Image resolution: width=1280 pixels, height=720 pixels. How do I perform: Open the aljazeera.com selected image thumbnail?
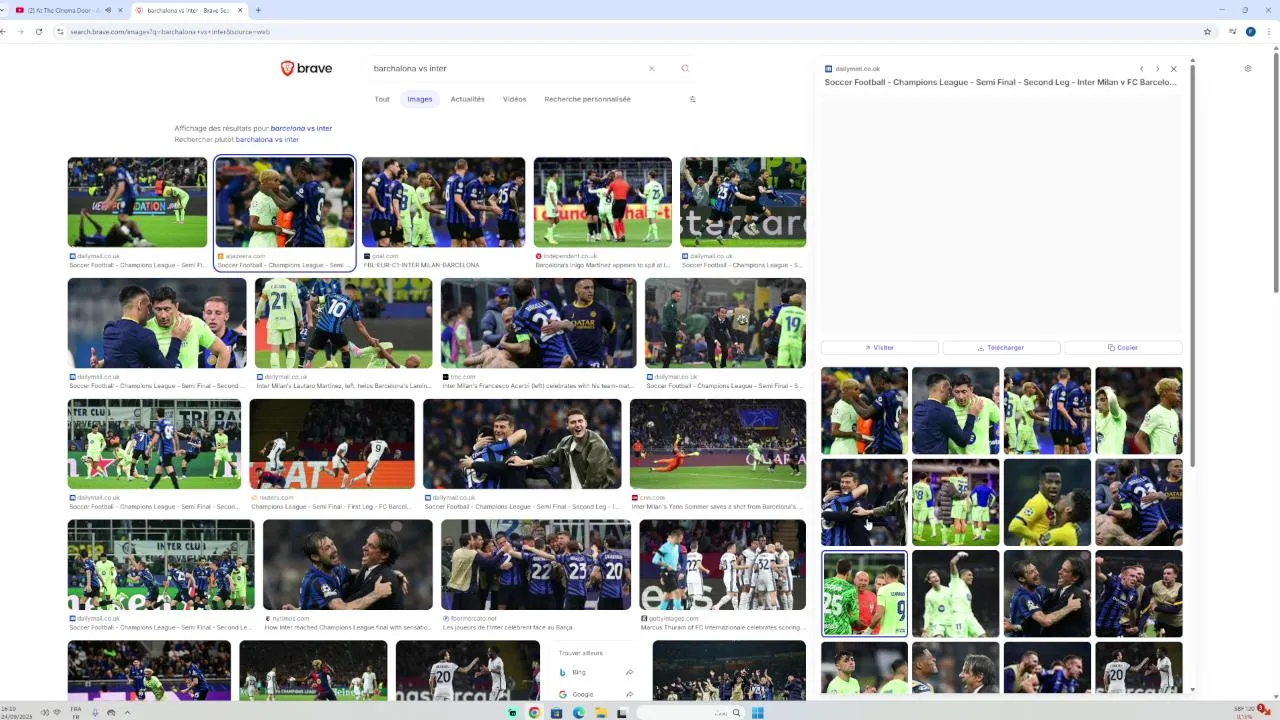pyautogui.click(x=285, y=202)
